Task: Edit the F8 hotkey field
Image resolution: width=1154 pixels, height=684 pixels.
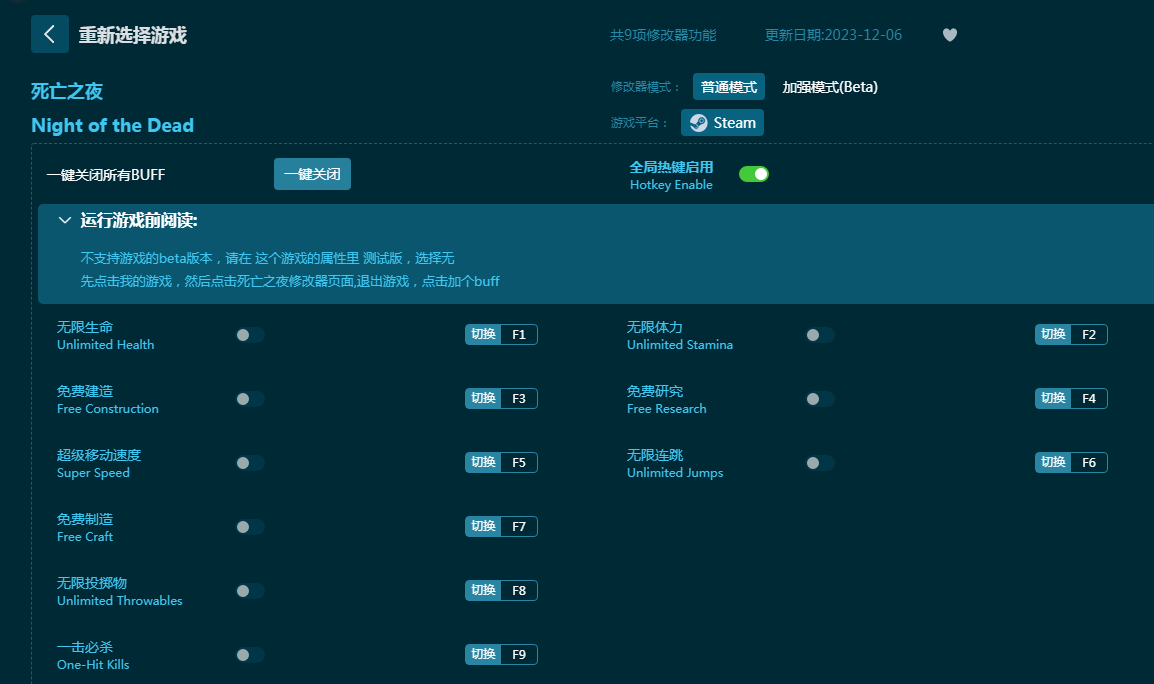Action: [x=519, y=590]
